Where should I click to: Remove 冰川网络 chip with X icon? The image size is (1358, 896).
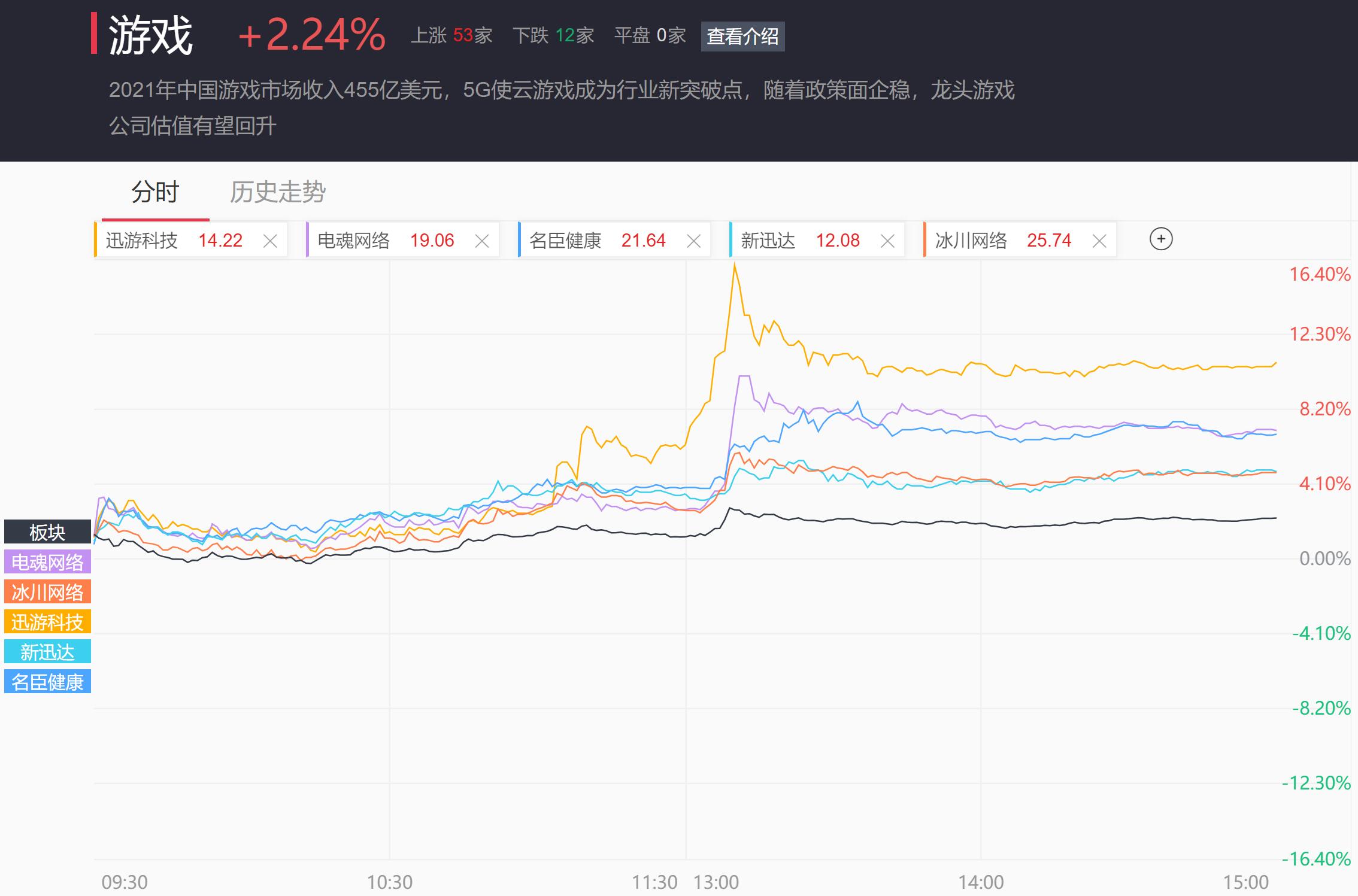coord(1099,241)
